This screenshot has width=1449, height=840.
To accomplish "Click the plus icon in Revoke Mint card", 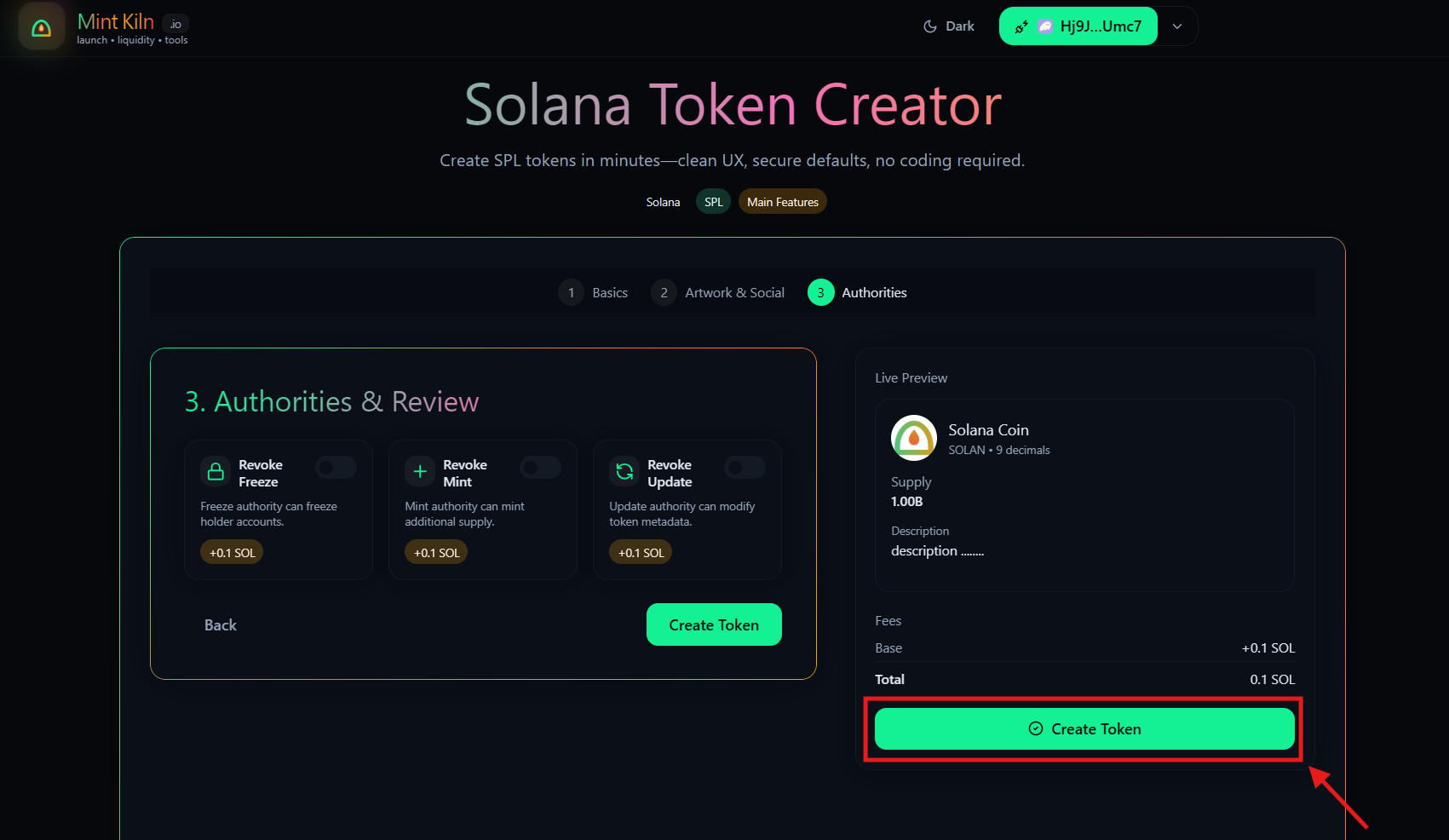I will [420, 471].
